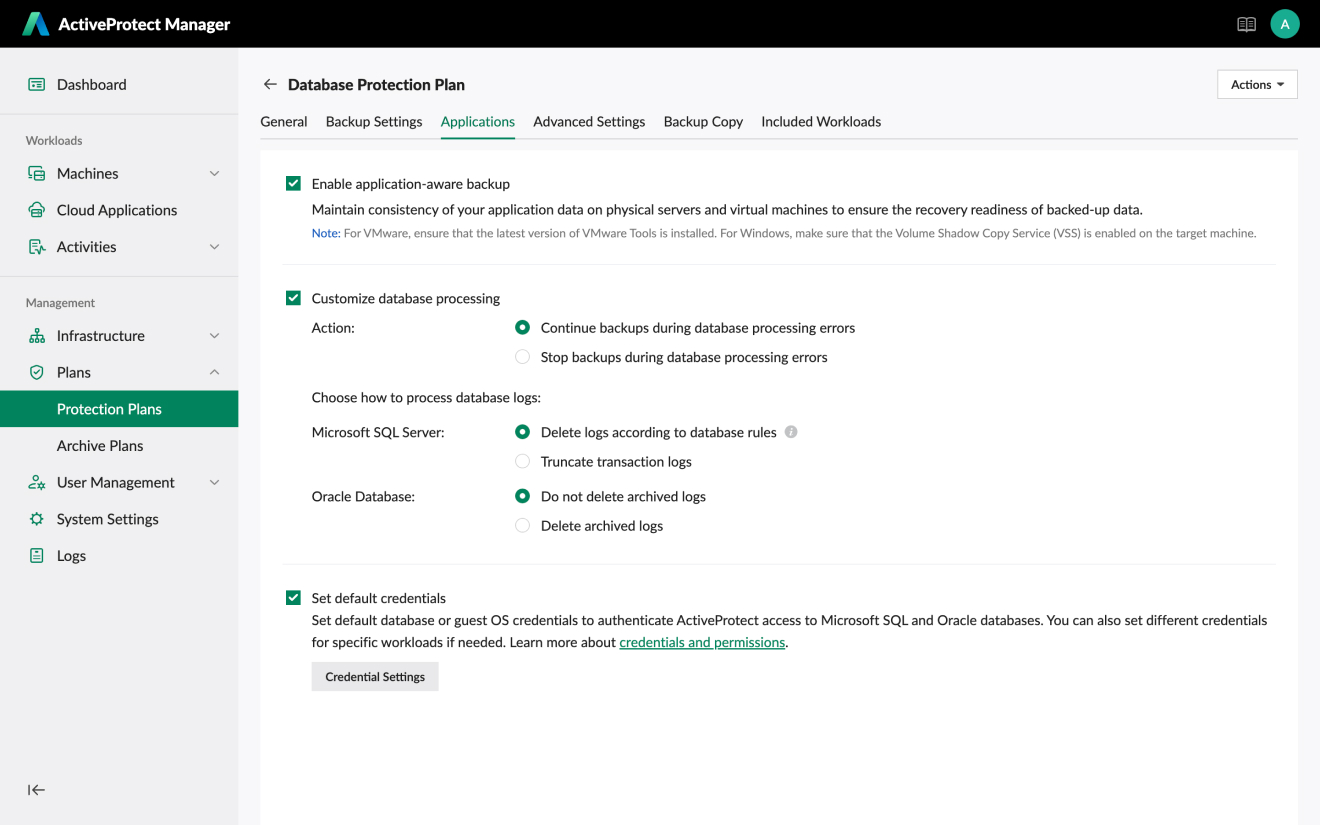The image size is (1320, 825).
Task: Click the info icon next to database rules
Action: coord(791,432)
